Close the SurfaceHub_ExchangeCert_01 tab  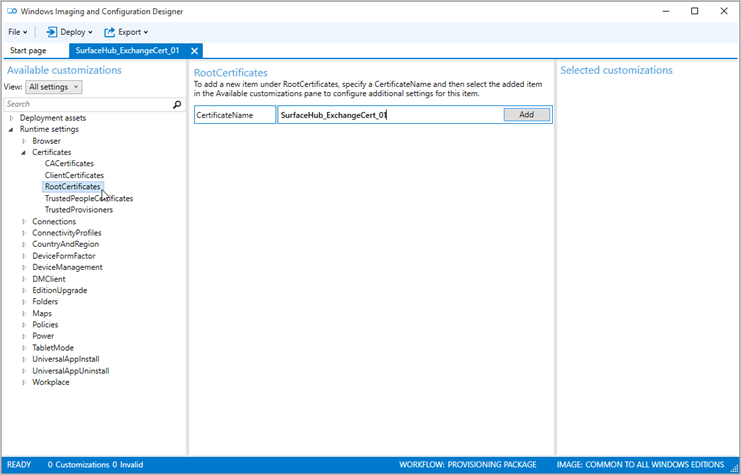195,51
